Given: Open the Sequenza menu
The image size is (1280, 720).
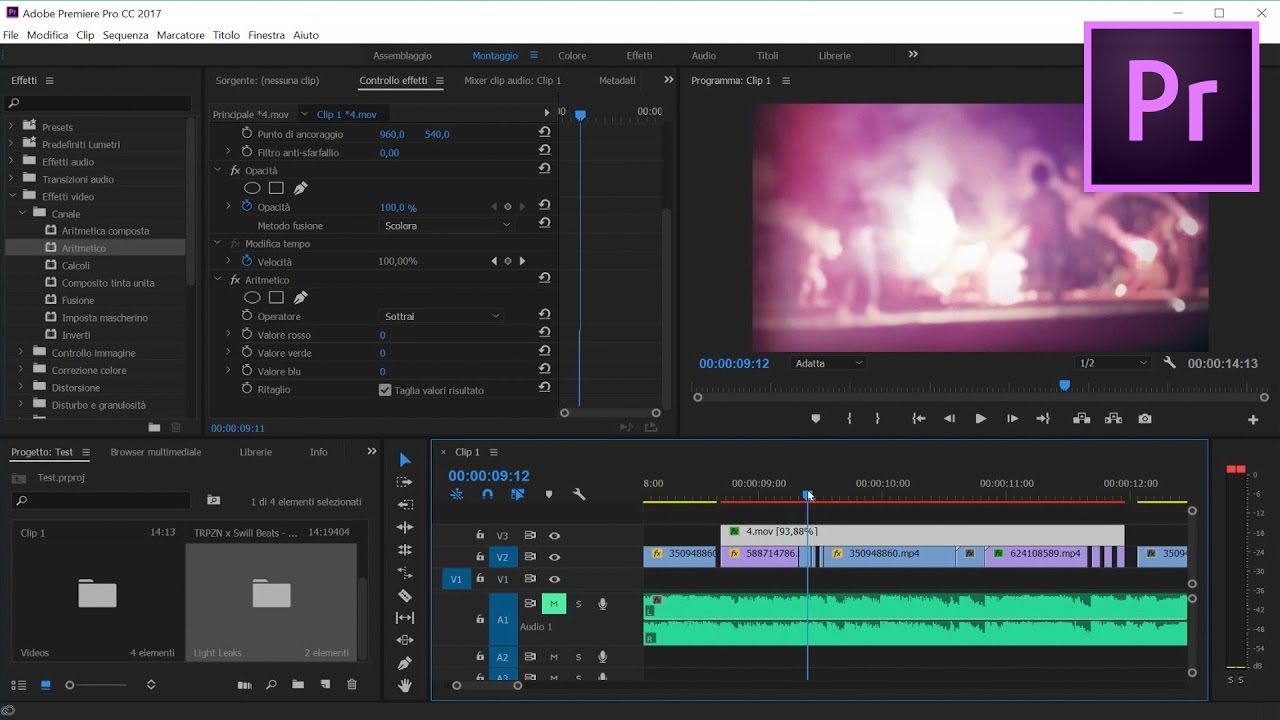Looking at the screenshot, I should click(125, 35).
